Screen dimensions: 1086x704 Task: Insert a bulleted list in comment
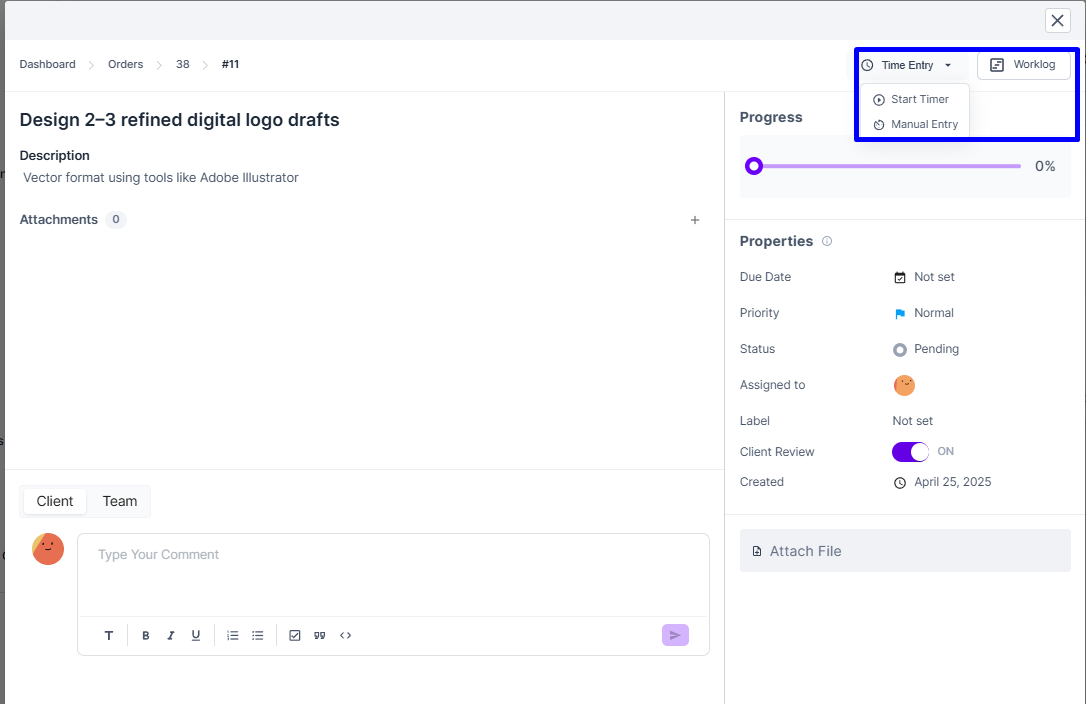click(x=258, y=636)
